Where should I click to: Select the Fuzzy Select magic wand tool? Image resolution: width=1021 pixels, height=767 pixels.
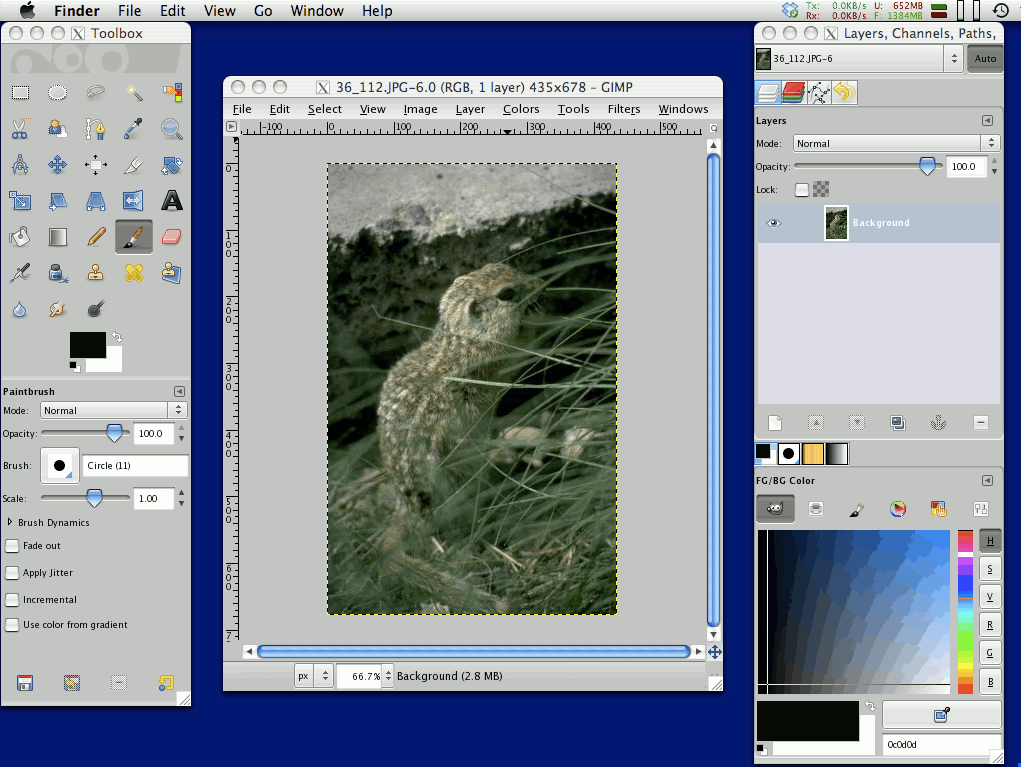tap(134, 93)
